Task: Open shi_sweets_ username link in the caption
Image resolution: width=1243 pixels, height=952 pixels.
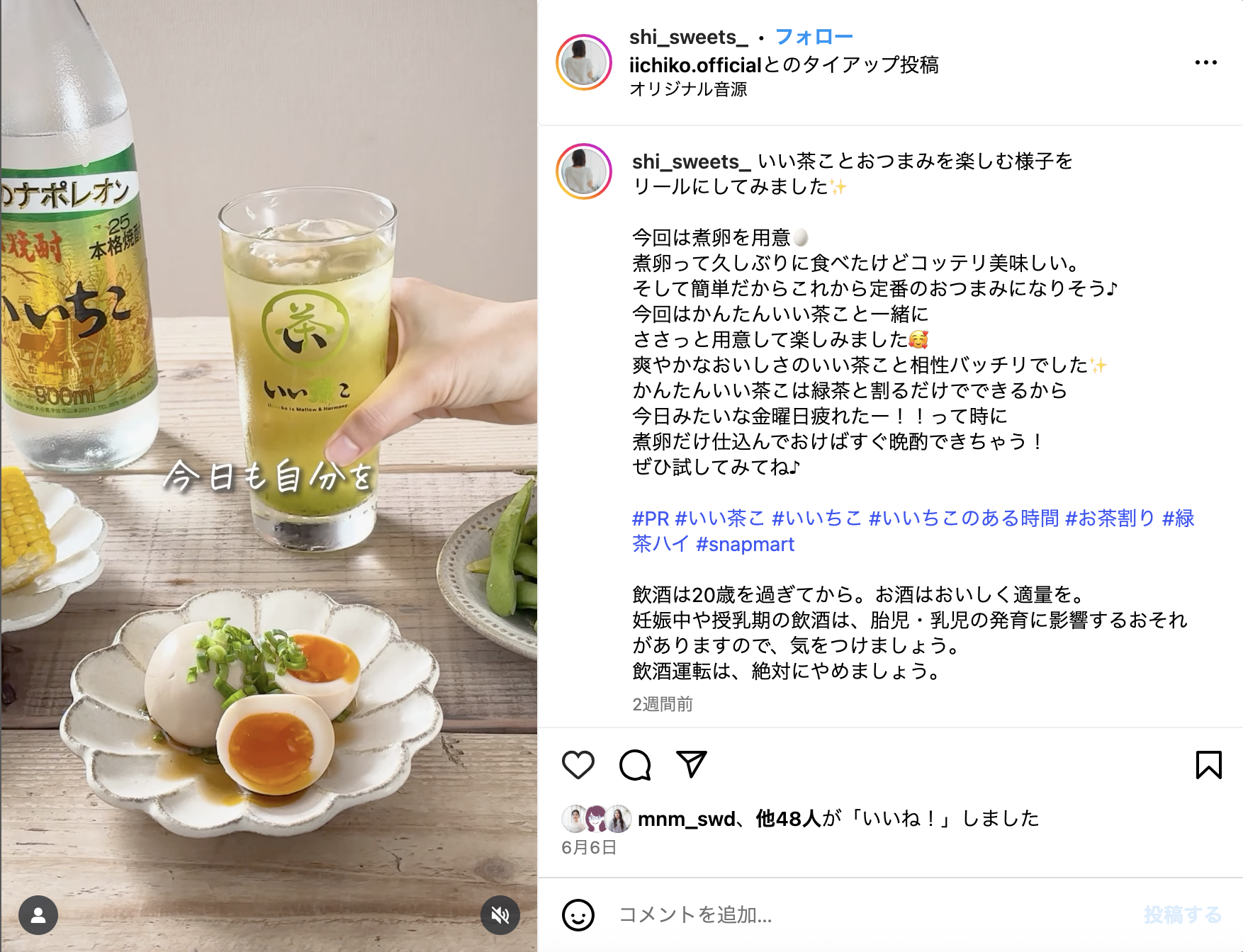Action: [x=691, y=161]
